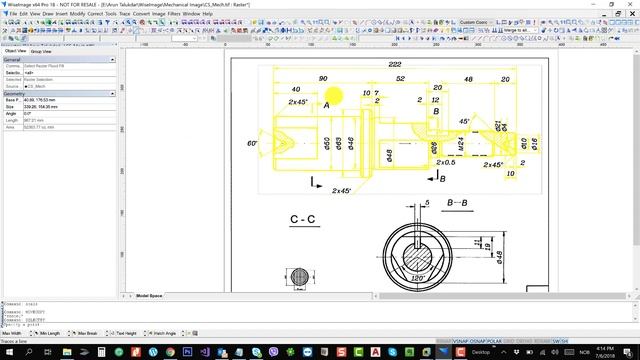Collapse the General properties section
The image size is (640, 360).
point(112,60)
